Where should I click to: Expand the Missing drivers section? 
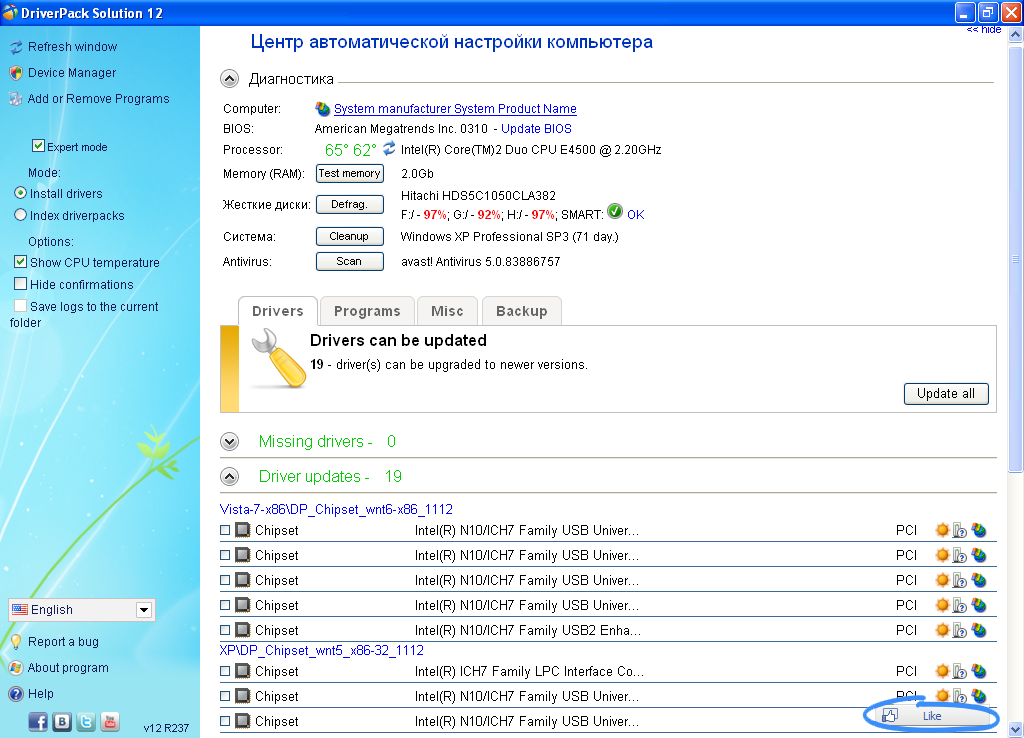(229, 441)
